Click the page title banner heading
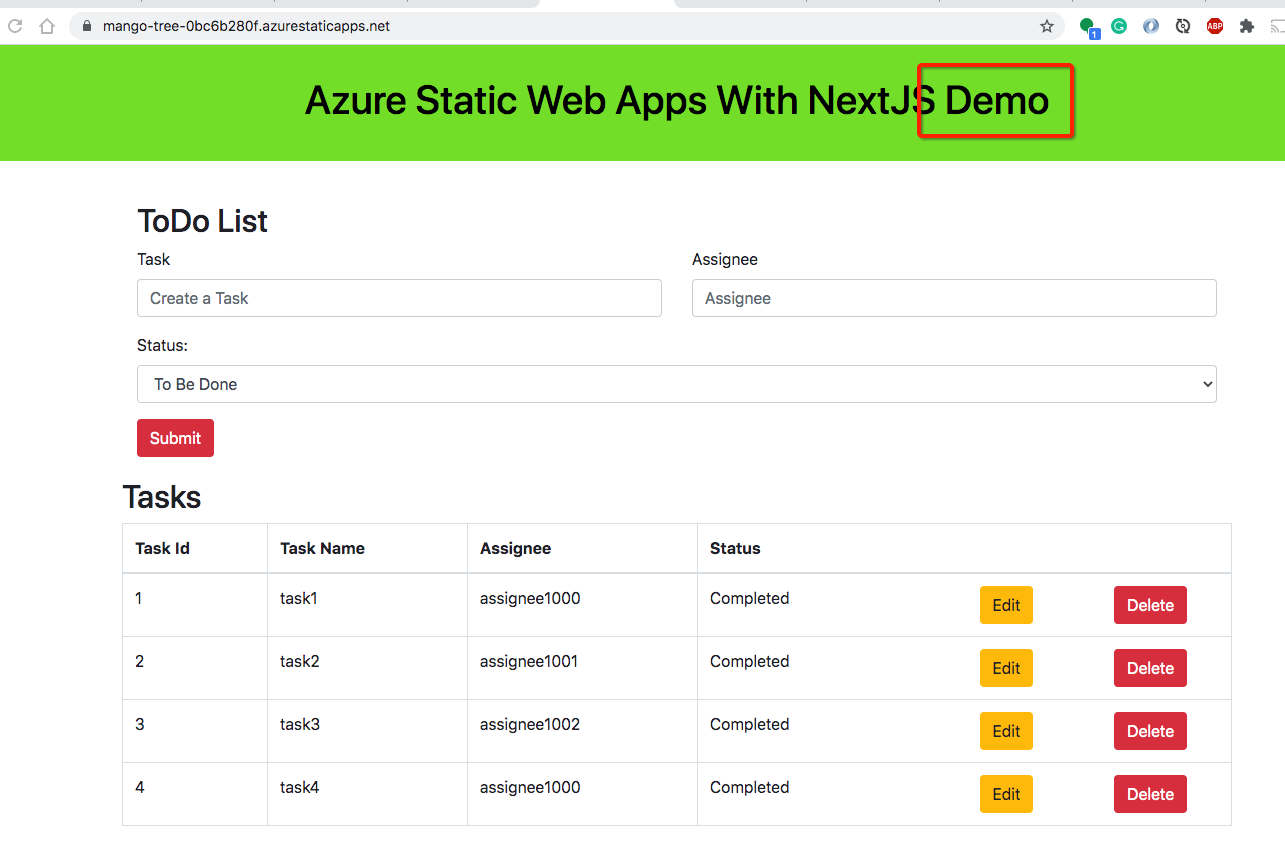1285x865 pixels. coord(677,100)
